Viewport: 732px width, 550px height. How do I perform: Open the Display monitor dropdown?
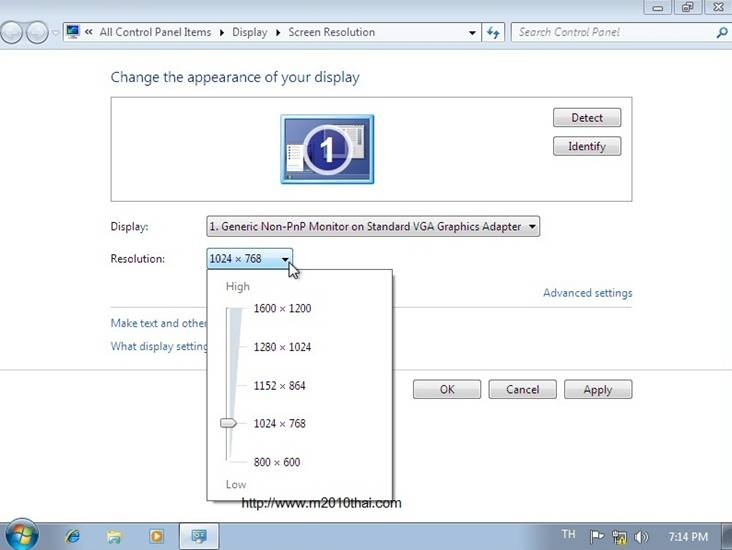(373, 226)
